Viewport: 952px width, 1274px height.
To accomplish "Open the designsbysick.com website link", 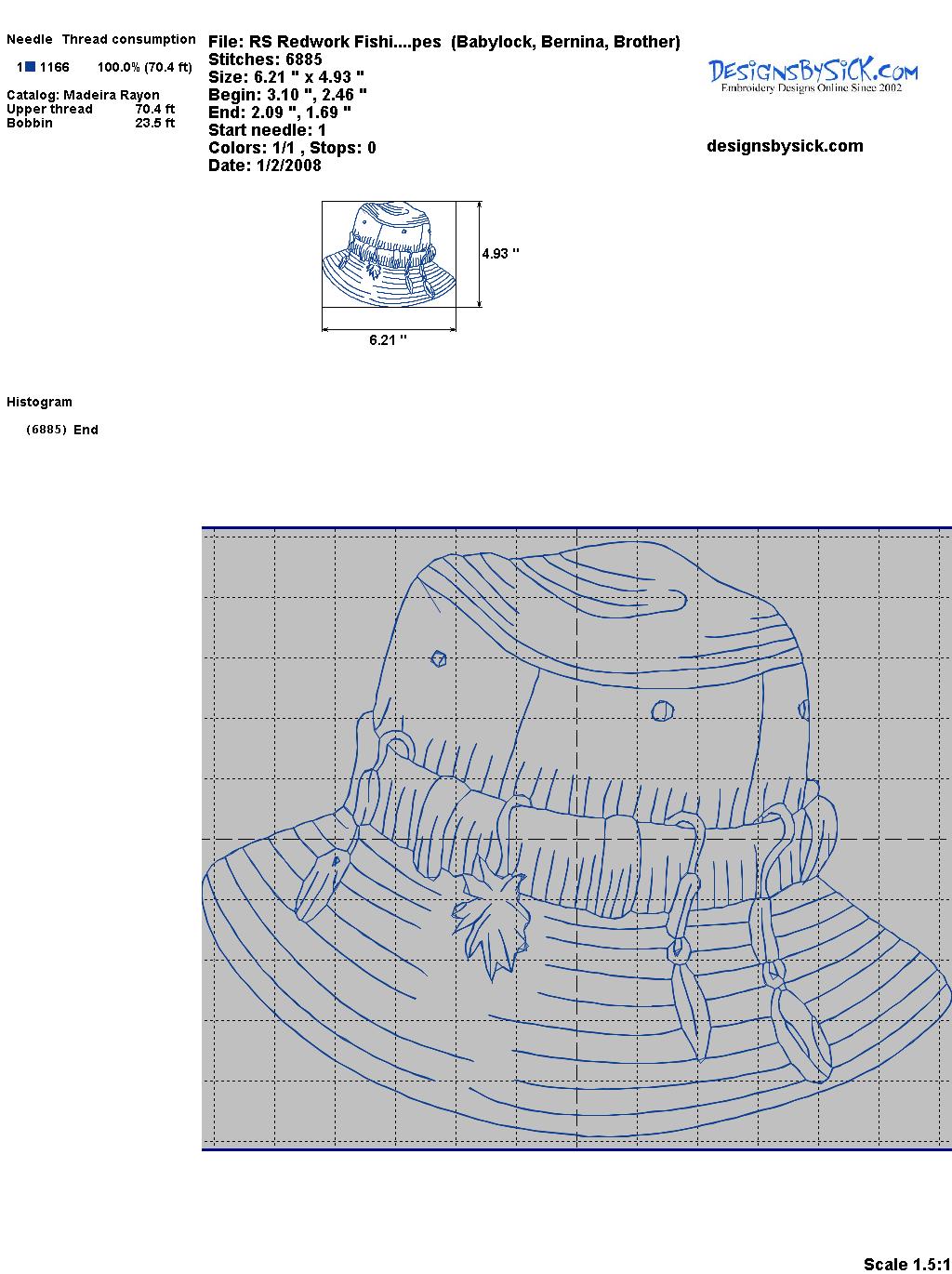I will (785, 146).
